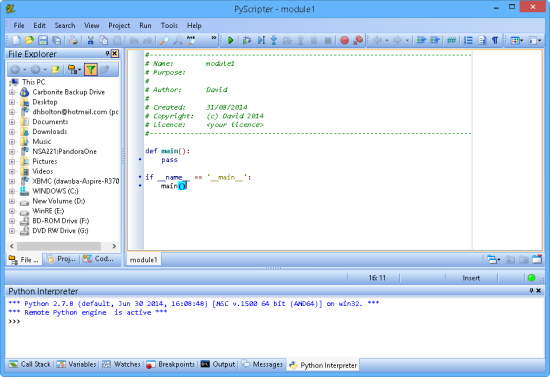Open a file using the folder icon
The height and width of the screenshot is (377, 550).
click(29, 41)
